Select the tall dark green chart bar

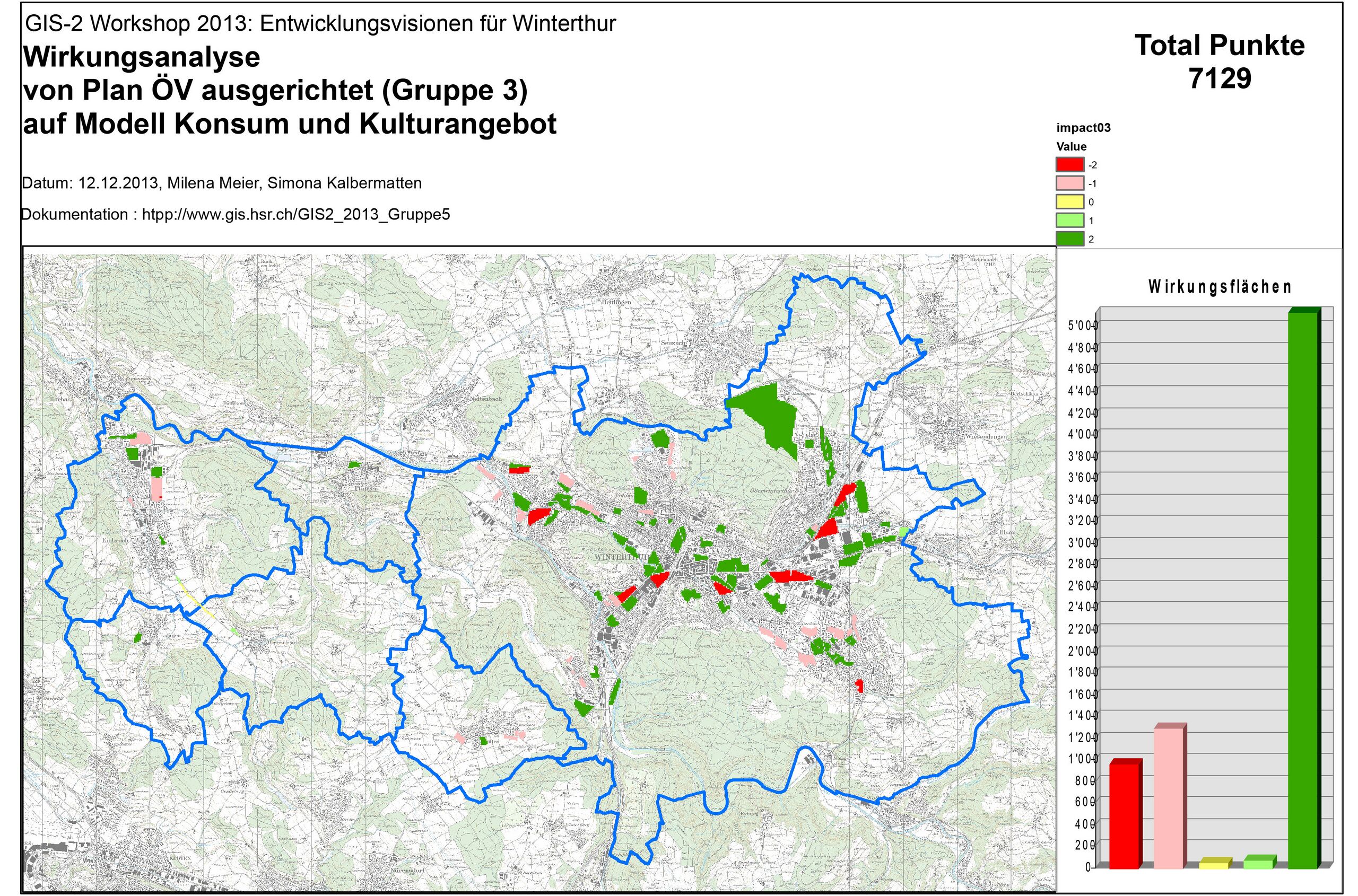point(1302,588)
